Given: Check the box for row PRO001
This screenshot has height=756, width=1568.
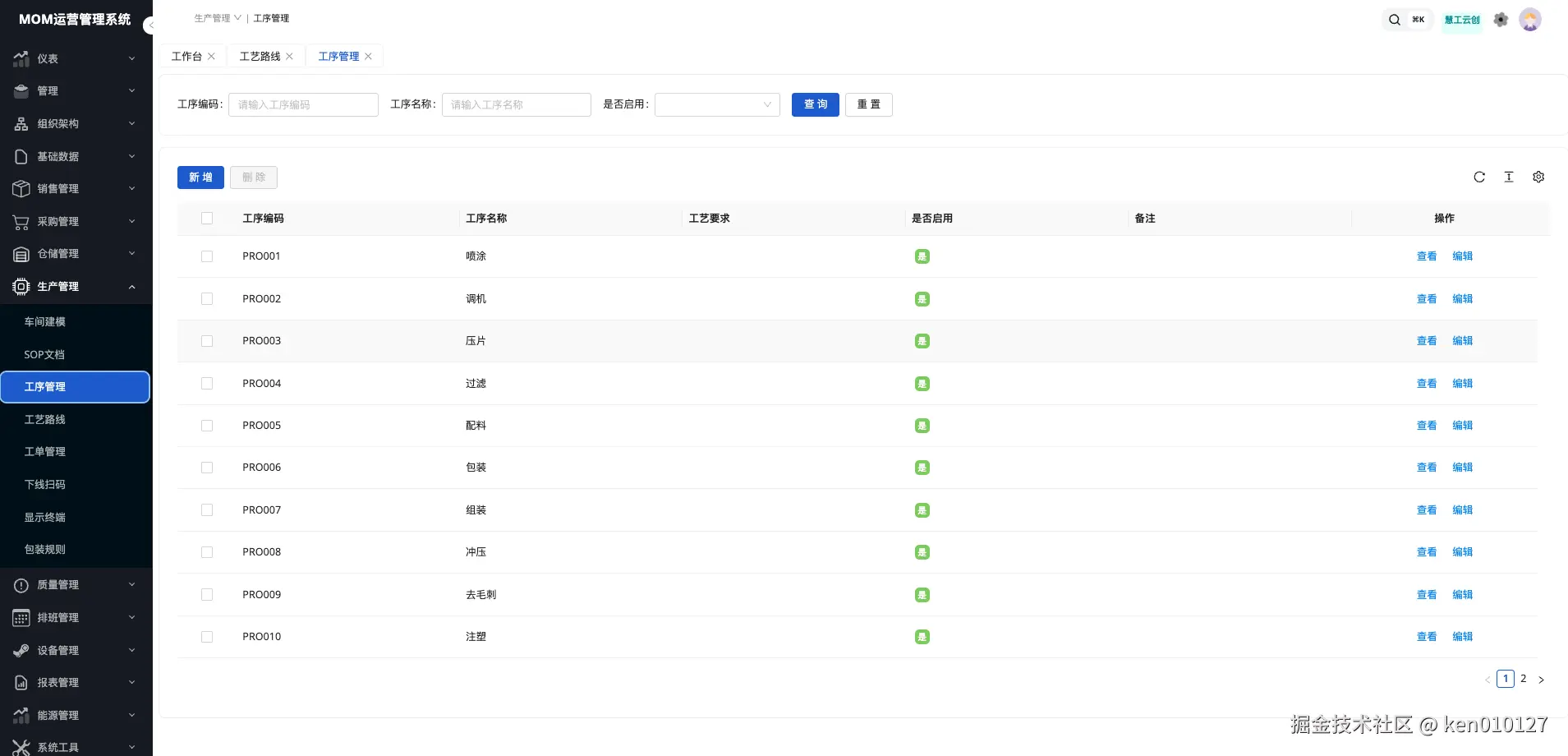Looking at the screenshot, I should pyautogui.click(x=207, y=256).
